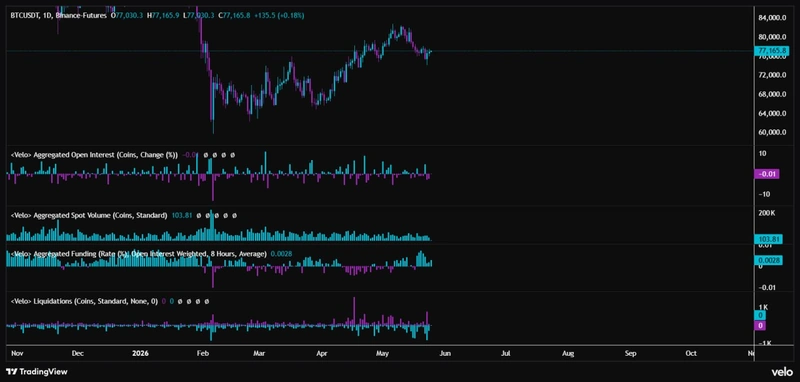Click the TradingView logo
800x382 pixels.
(36, 372)
